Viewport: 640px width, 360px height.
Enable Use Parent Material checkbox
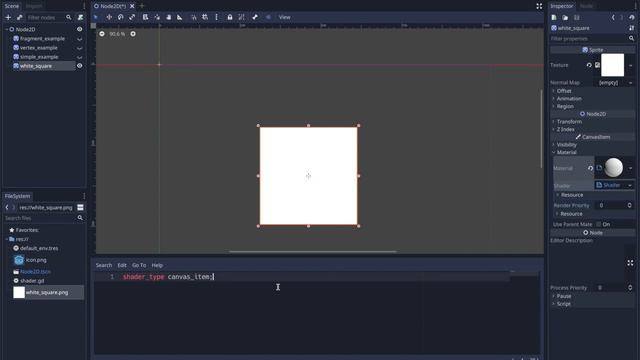tap(599, 224)
